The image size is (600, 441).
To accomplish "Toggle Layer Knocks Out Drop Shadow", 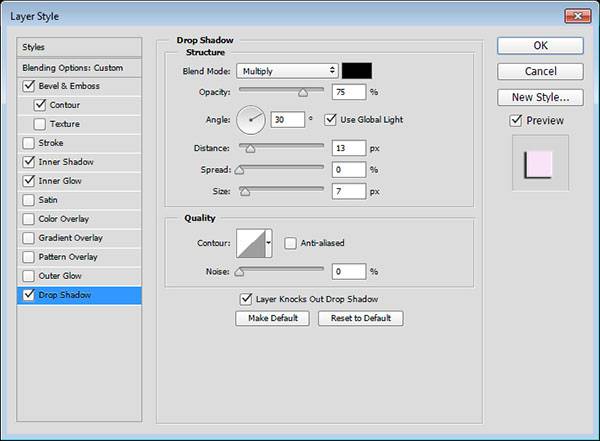I will 246,299.
